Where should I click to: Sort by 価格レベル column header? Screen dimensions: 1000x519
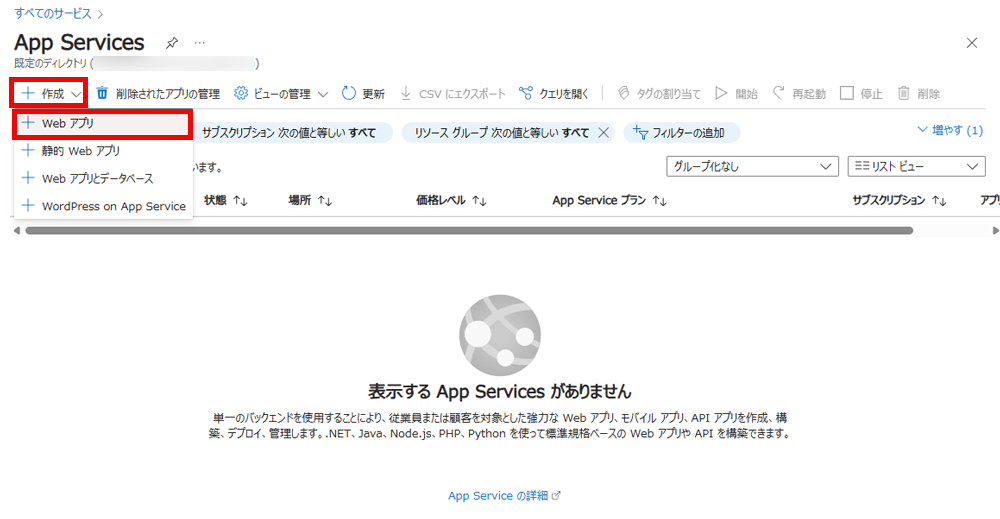point(451,200)
